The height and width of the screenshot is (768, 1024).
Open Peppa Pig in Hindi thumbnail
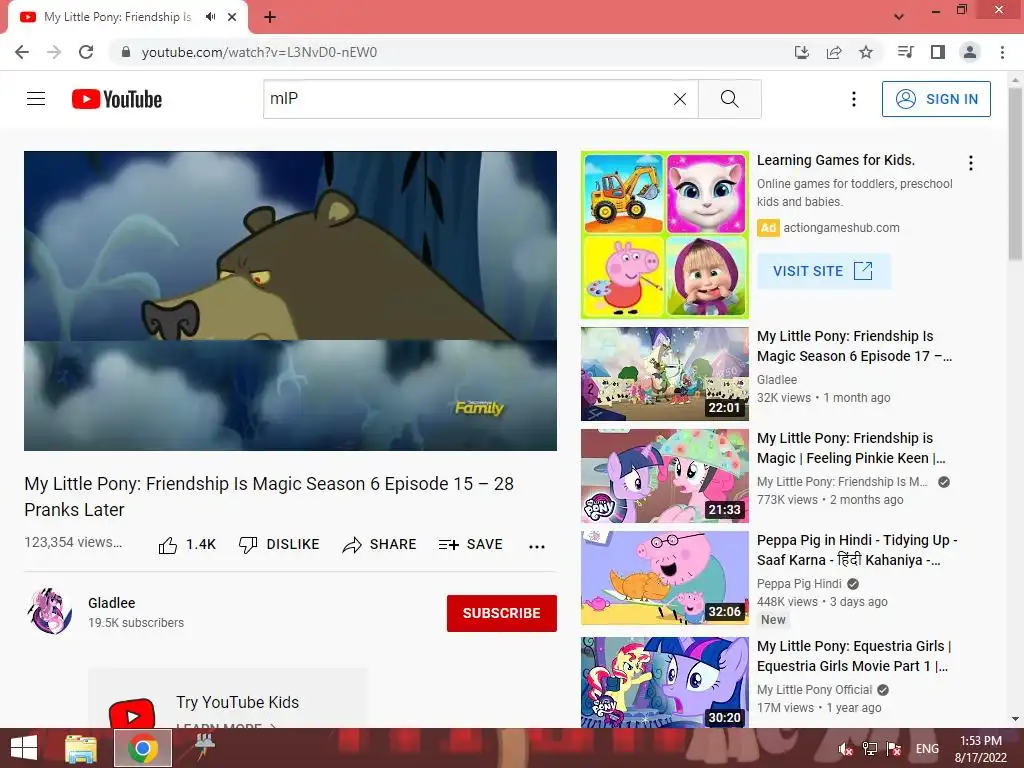pos(665,578)
